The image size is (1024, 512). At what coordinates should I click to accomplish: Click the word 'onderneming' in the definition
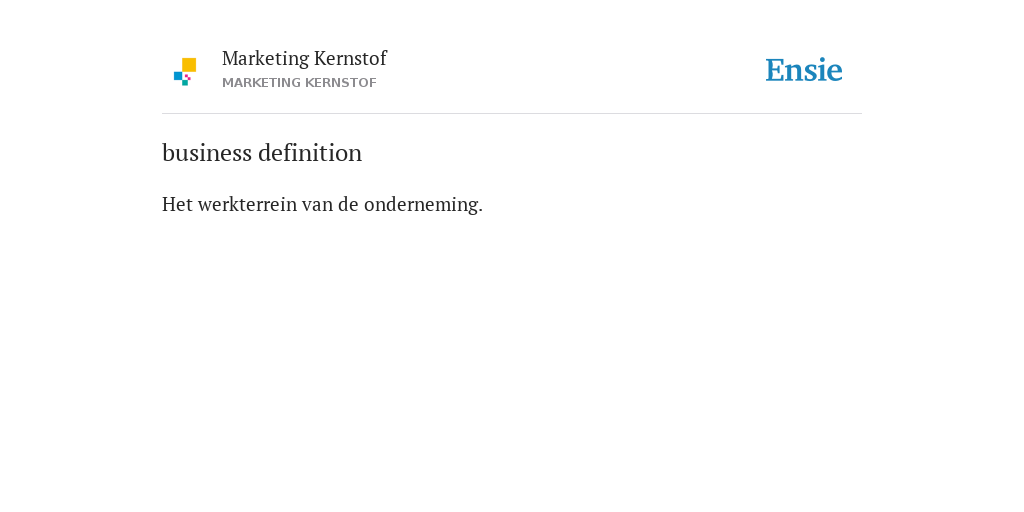(x=421, y=205)
